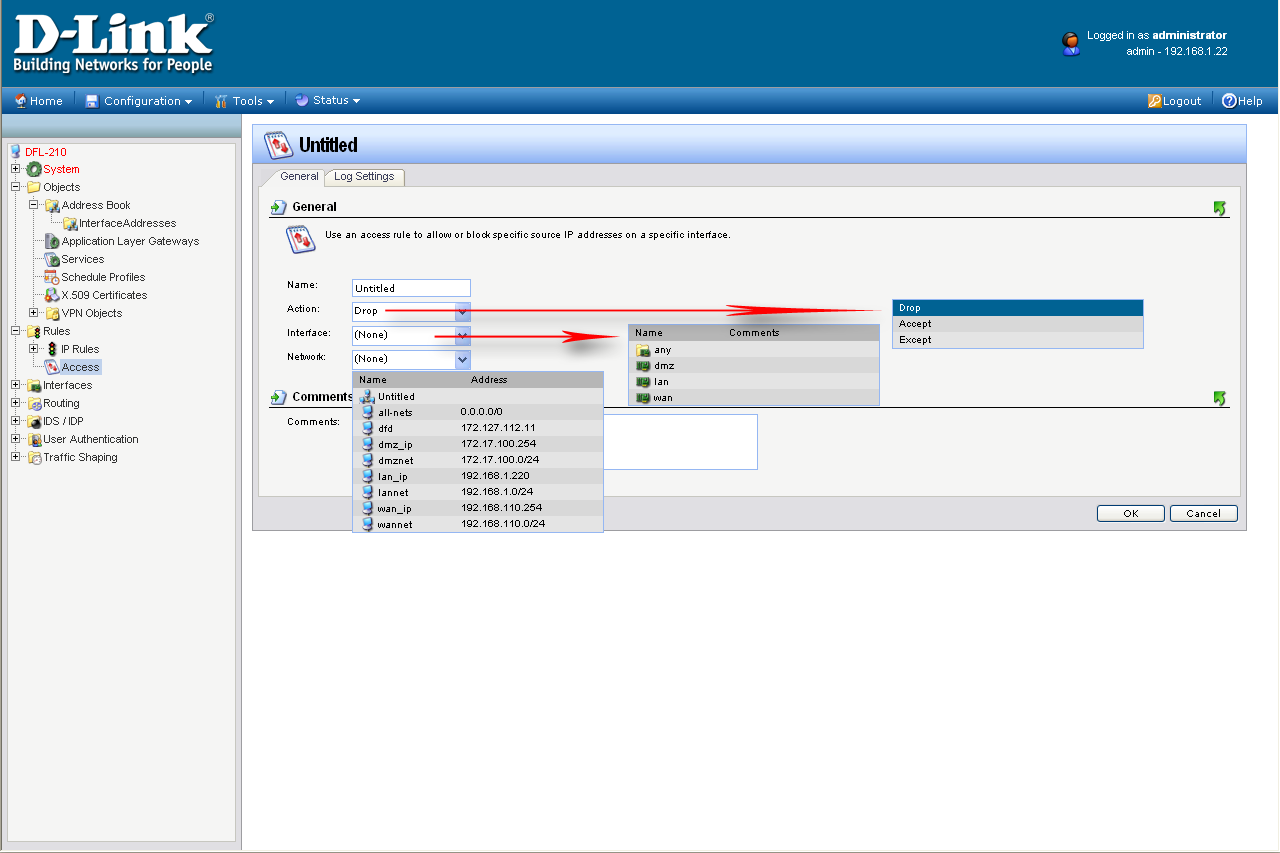Collapse the Objects tree node
Screen dimensions: 1280x853
15,187
